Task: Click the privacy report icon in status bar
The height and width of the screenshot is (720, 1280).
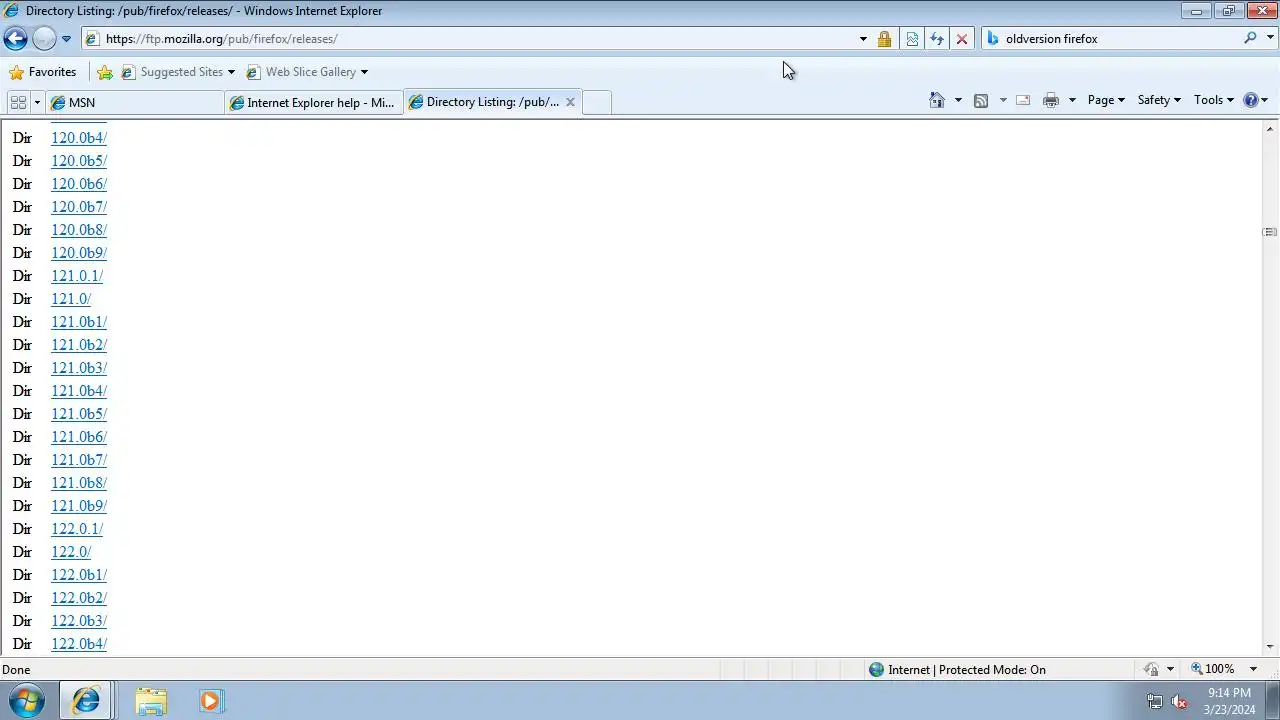Action: [x=1152, y=669]
